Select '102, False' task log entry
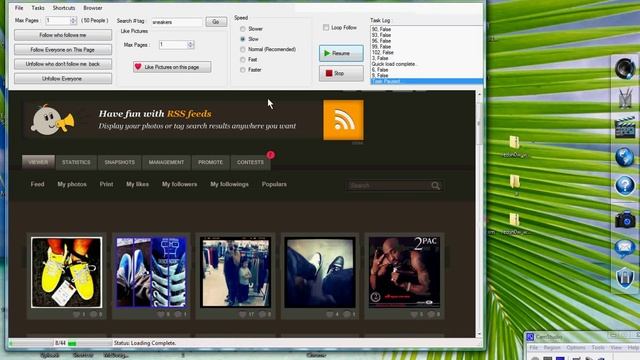The height and width of the screenshot is (360, 640). 382,53
